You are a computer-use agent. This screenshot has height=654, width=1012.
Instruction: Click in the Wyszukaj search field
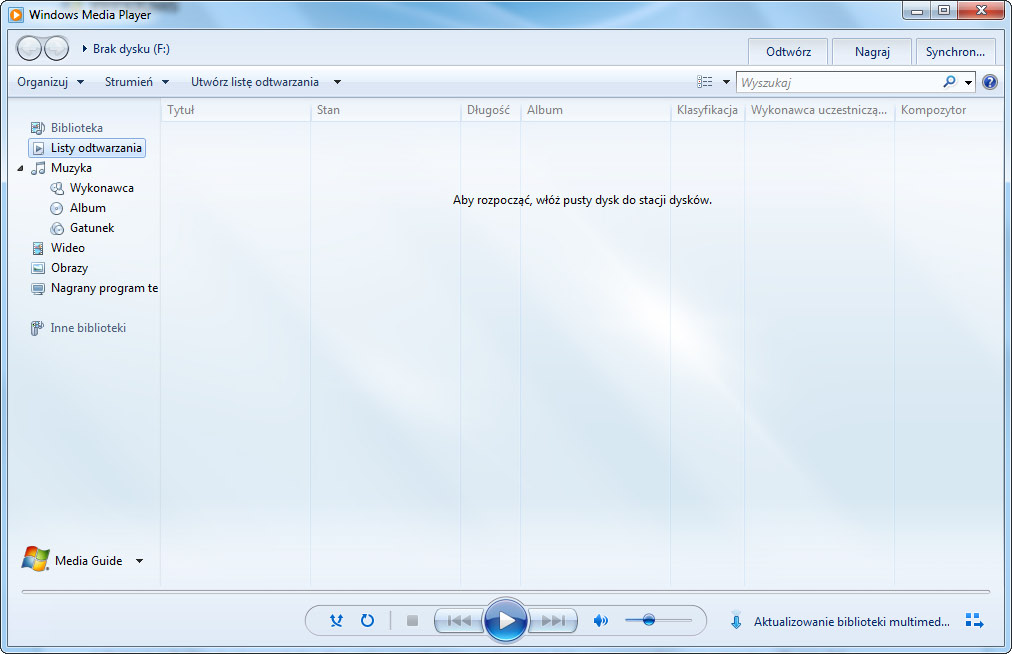839,82
